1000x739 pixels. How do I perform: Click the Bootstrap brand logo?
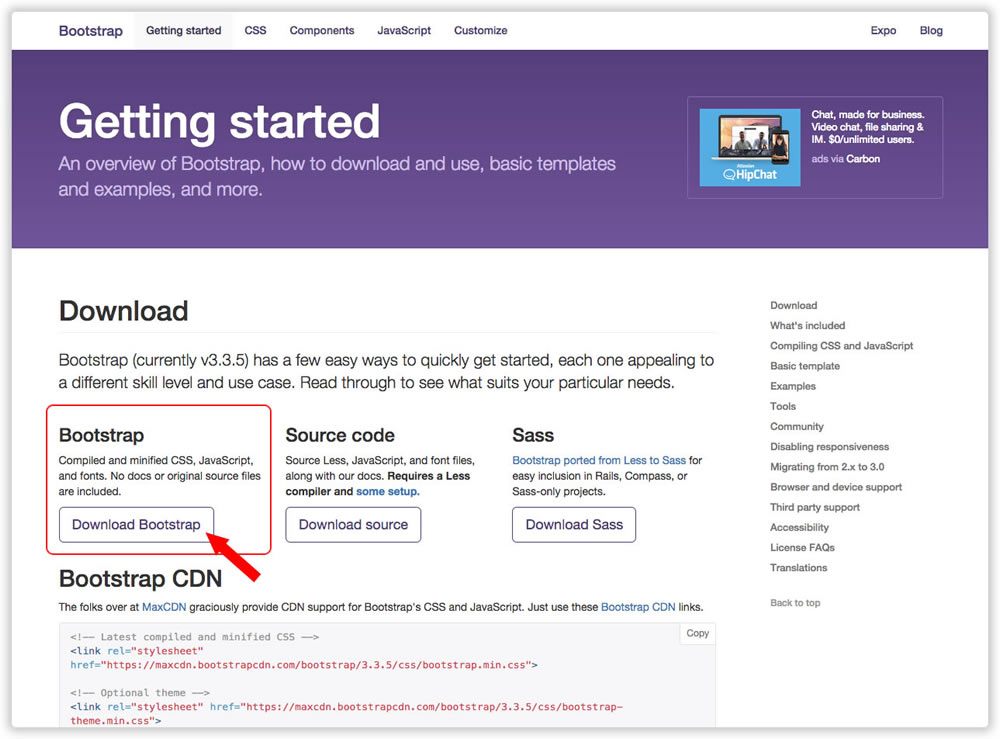(90, 30)
